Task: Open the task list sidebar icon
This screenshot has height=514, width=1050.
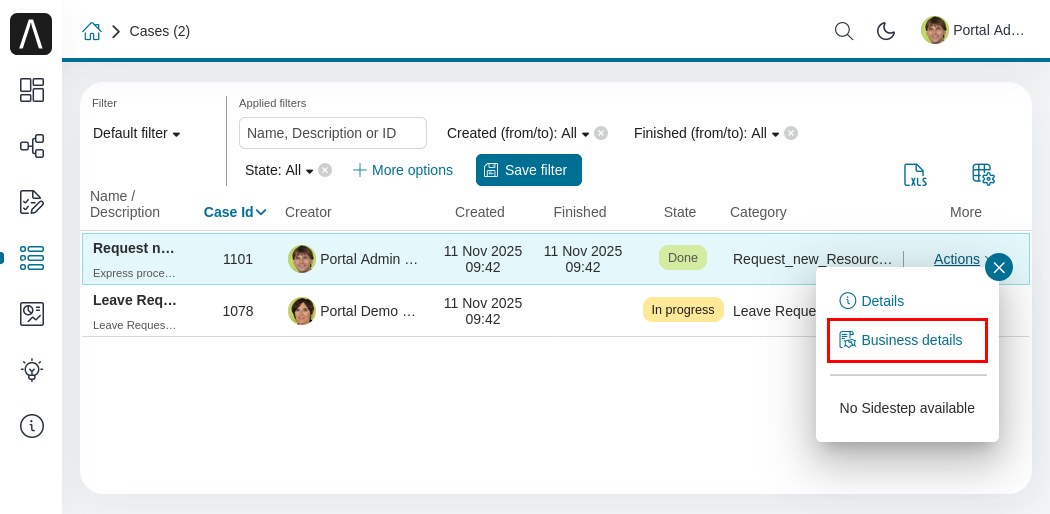Action: [31, 202]
